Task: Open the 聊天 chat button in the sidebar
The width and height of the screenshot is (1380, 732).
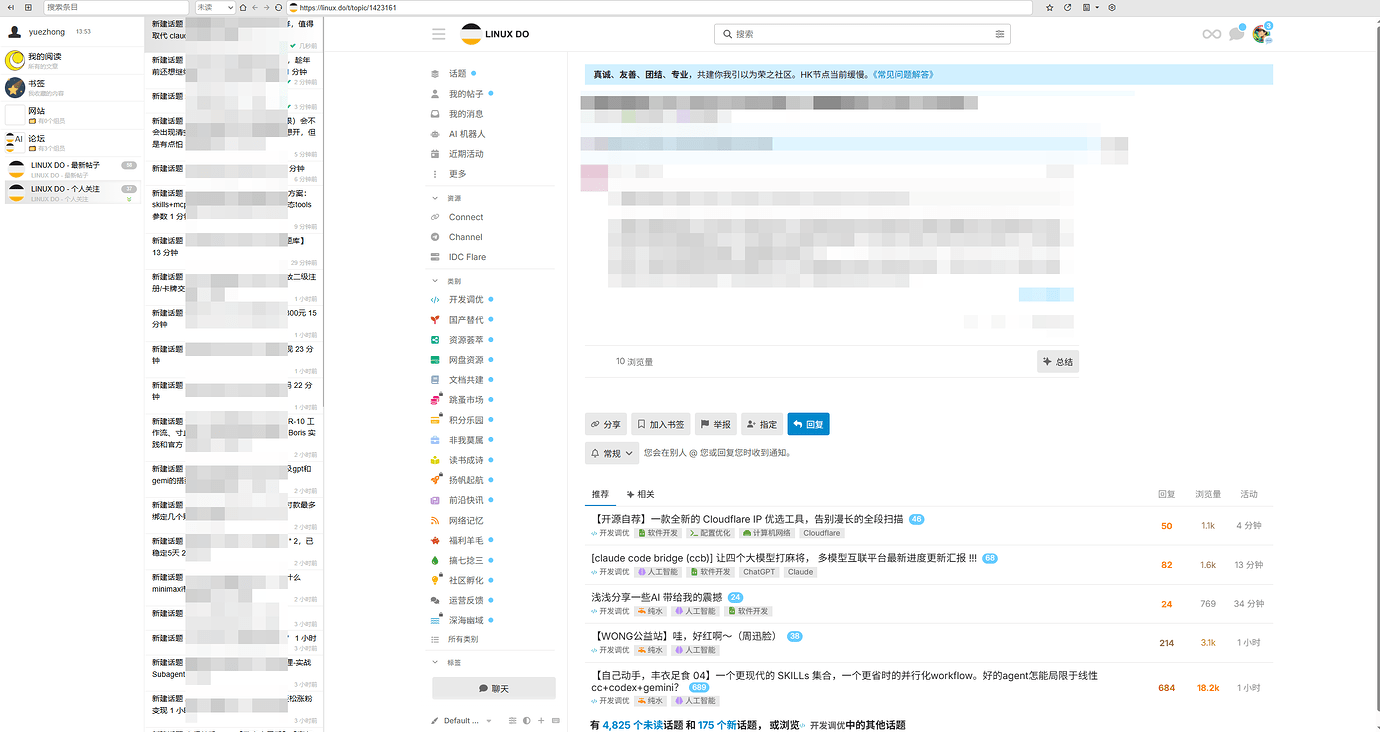Action: (x=494, y=688)
